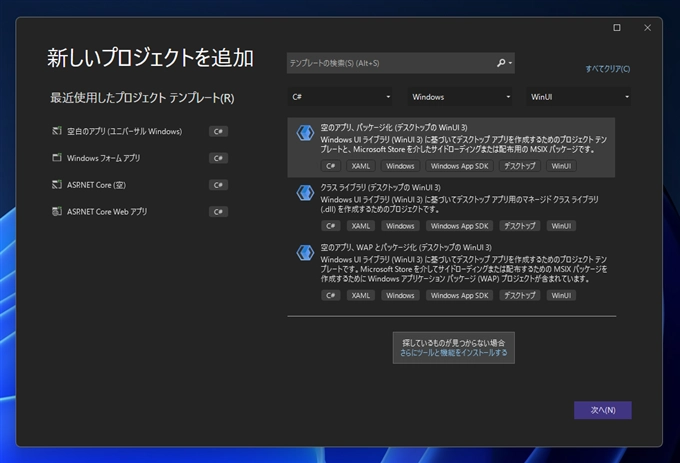Image resolution: width=680 pixels, height=463 pixels.
Task: Select recent template ASP.NET Core Web アプリ
Action: (x=140, y=212)
